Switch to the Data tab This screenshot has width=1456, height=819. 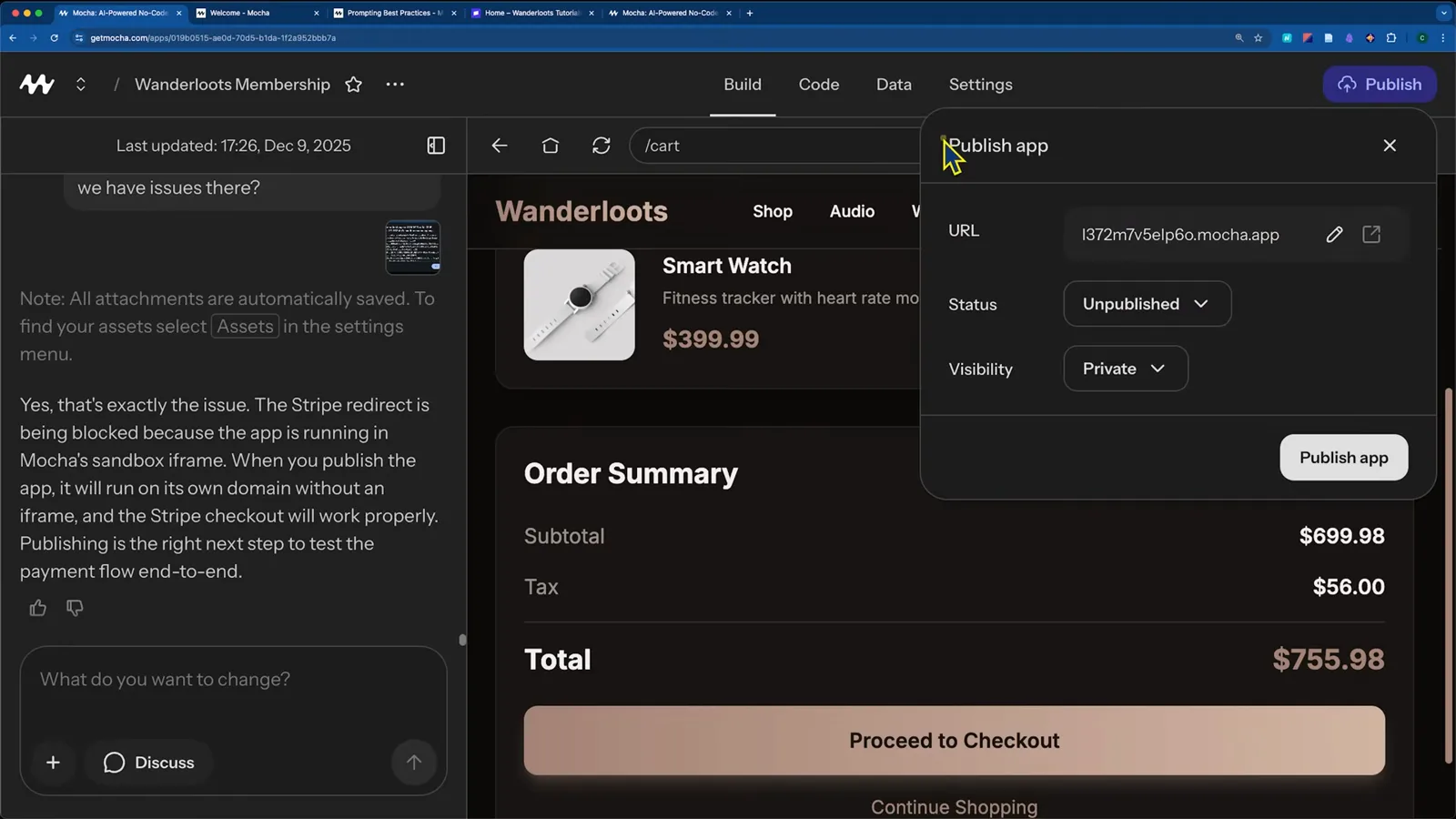(x=894, y=84)
